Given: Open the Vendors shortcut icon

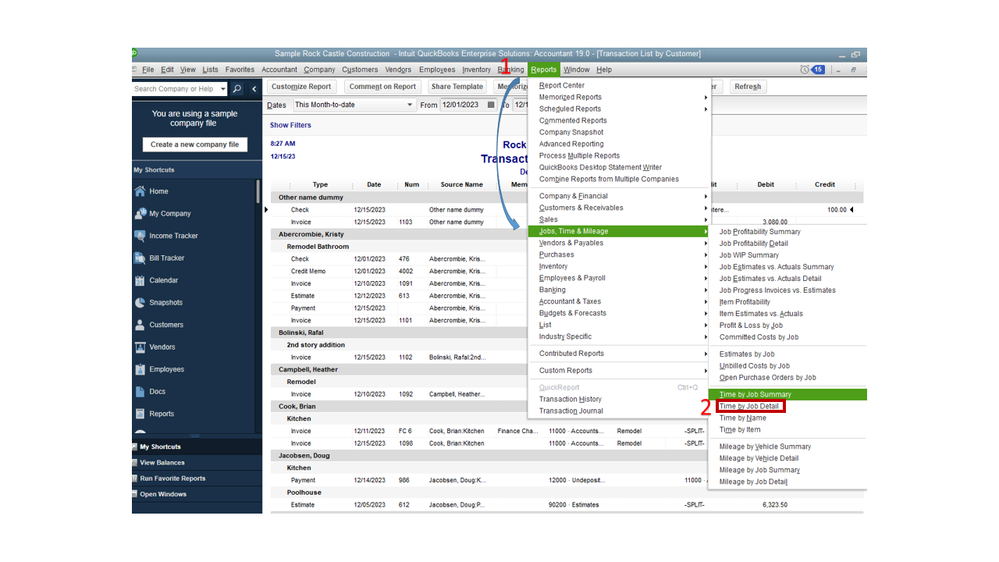Looking at the screenshot, I should click(x=140, y=347).
